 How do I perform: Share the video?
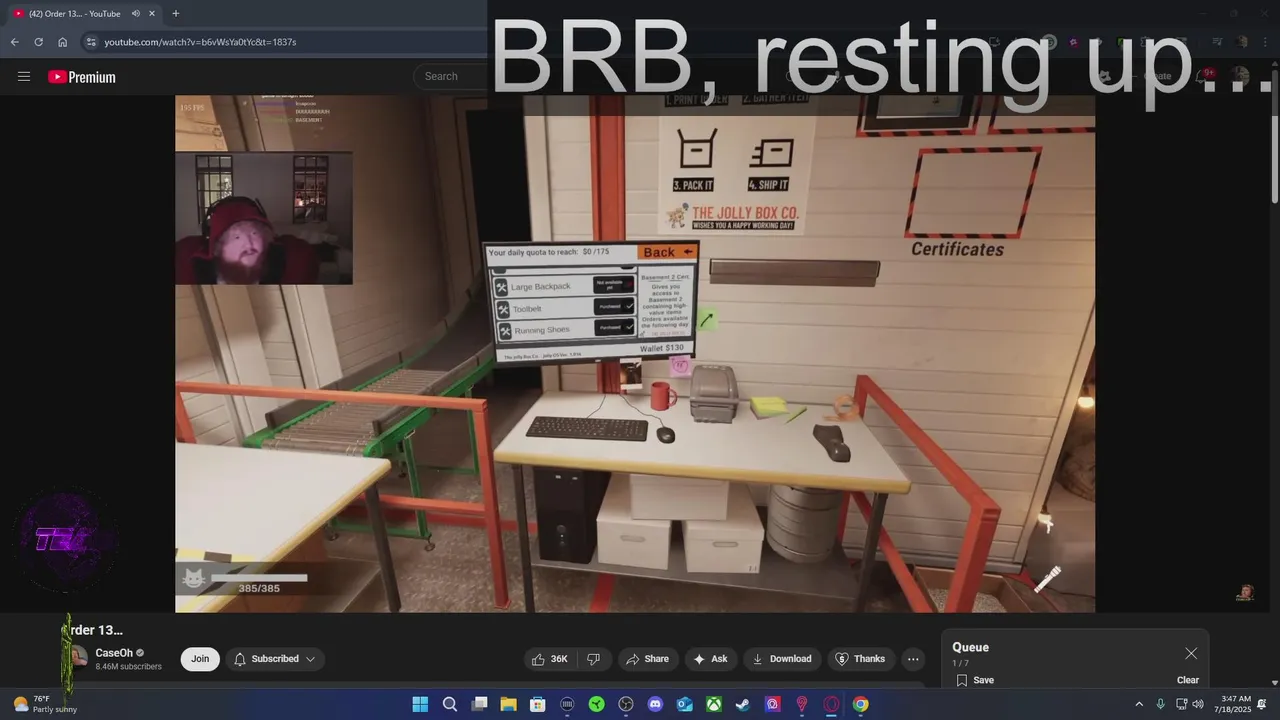click(647, 659)
